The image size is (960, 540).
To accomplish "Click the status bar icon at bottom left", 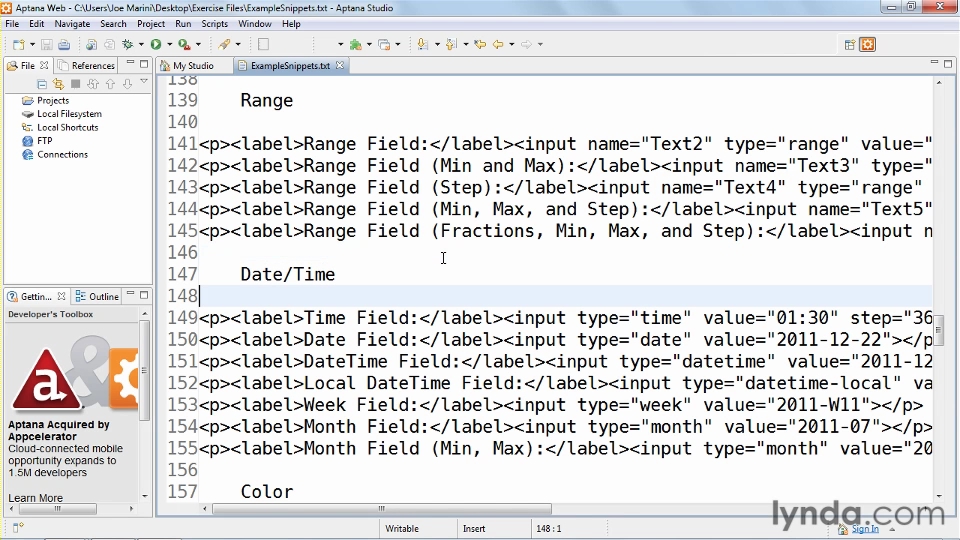I will pos(18,527).
